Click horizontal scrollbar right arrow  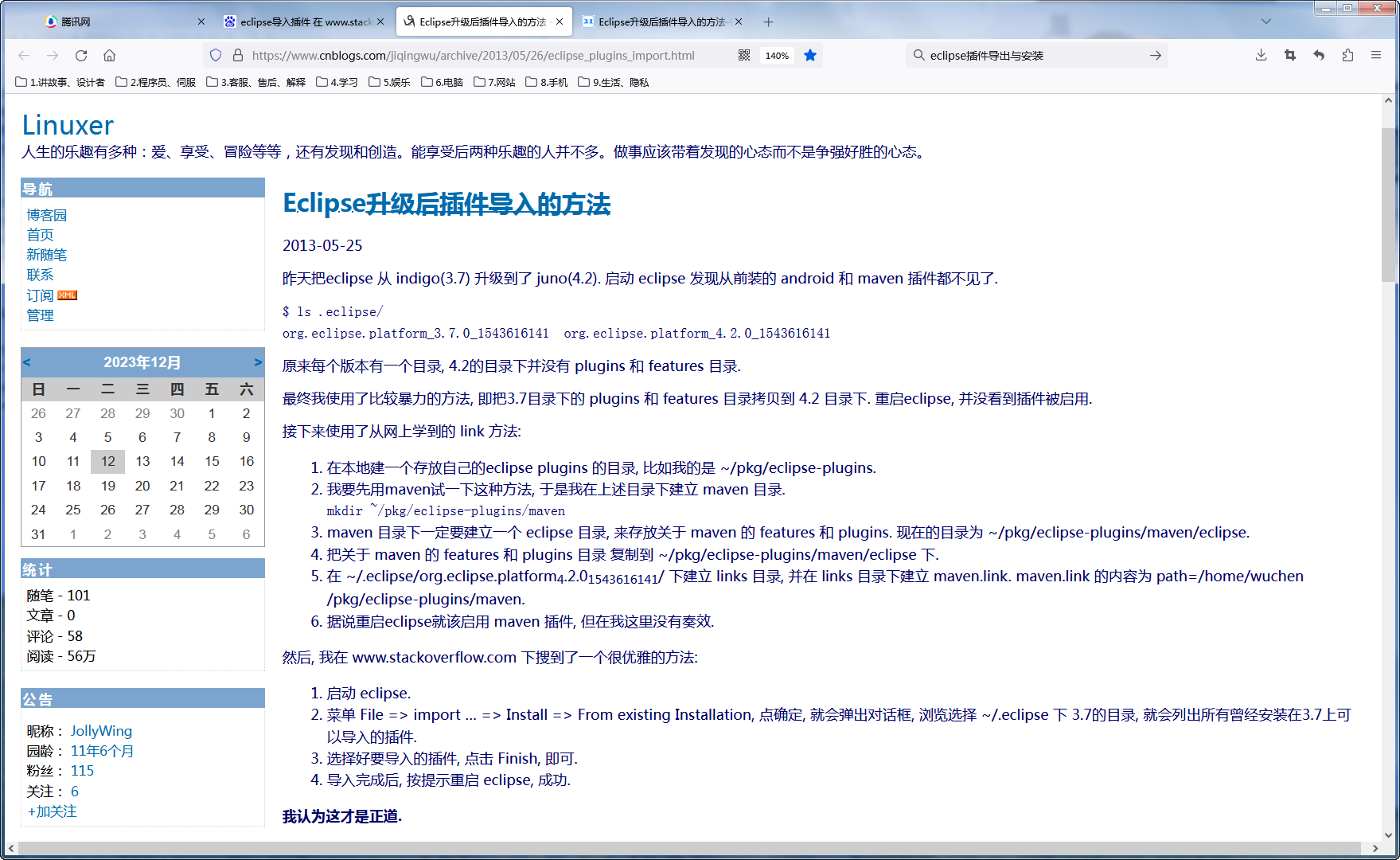click(1375, 849)
